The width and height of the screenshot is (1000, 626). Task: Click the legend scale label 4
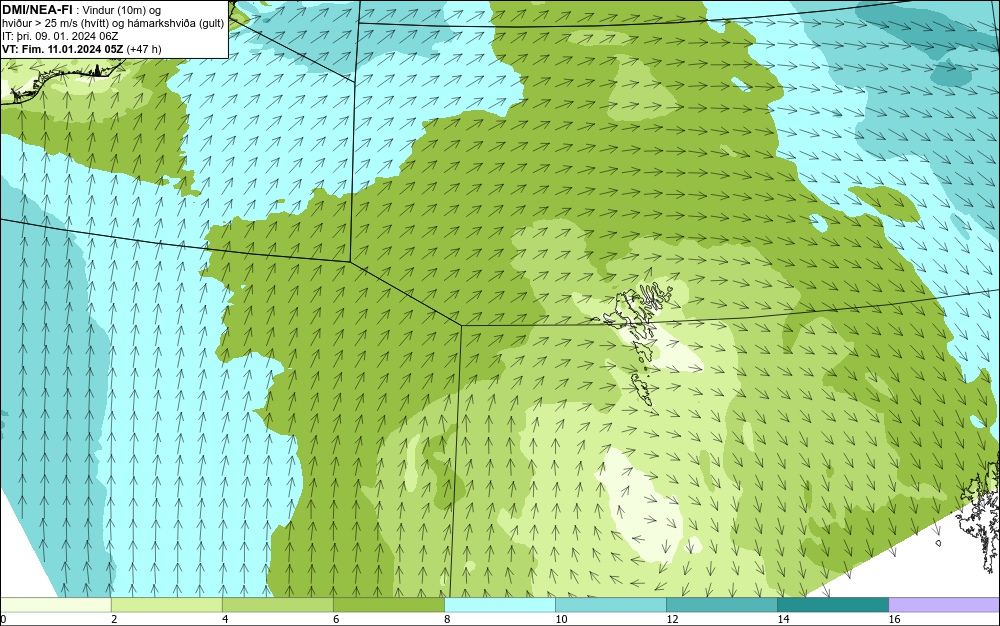[x=225, y=619]
